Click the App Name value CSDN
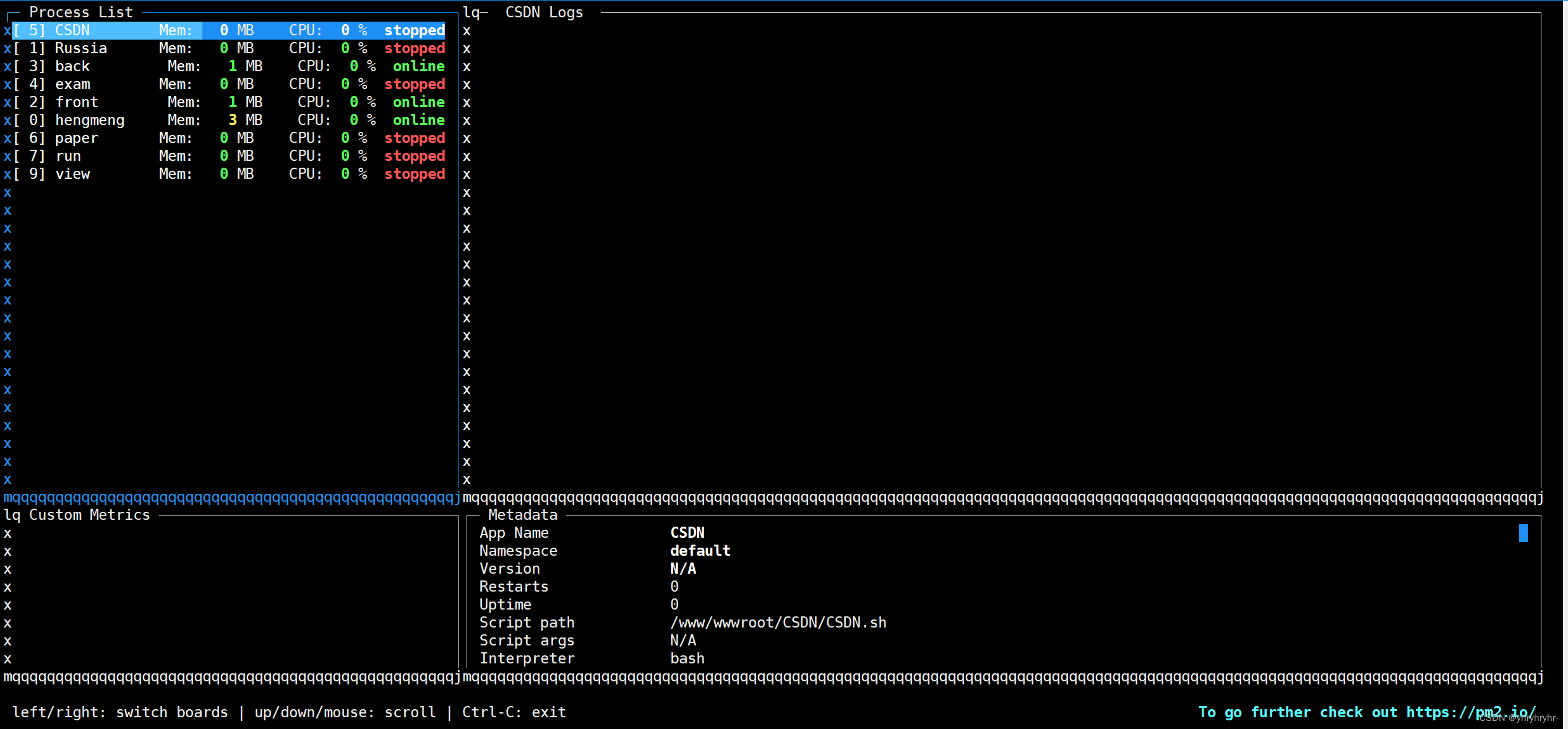The width and height of the screenshot is (1568, 729). [687, 533]
